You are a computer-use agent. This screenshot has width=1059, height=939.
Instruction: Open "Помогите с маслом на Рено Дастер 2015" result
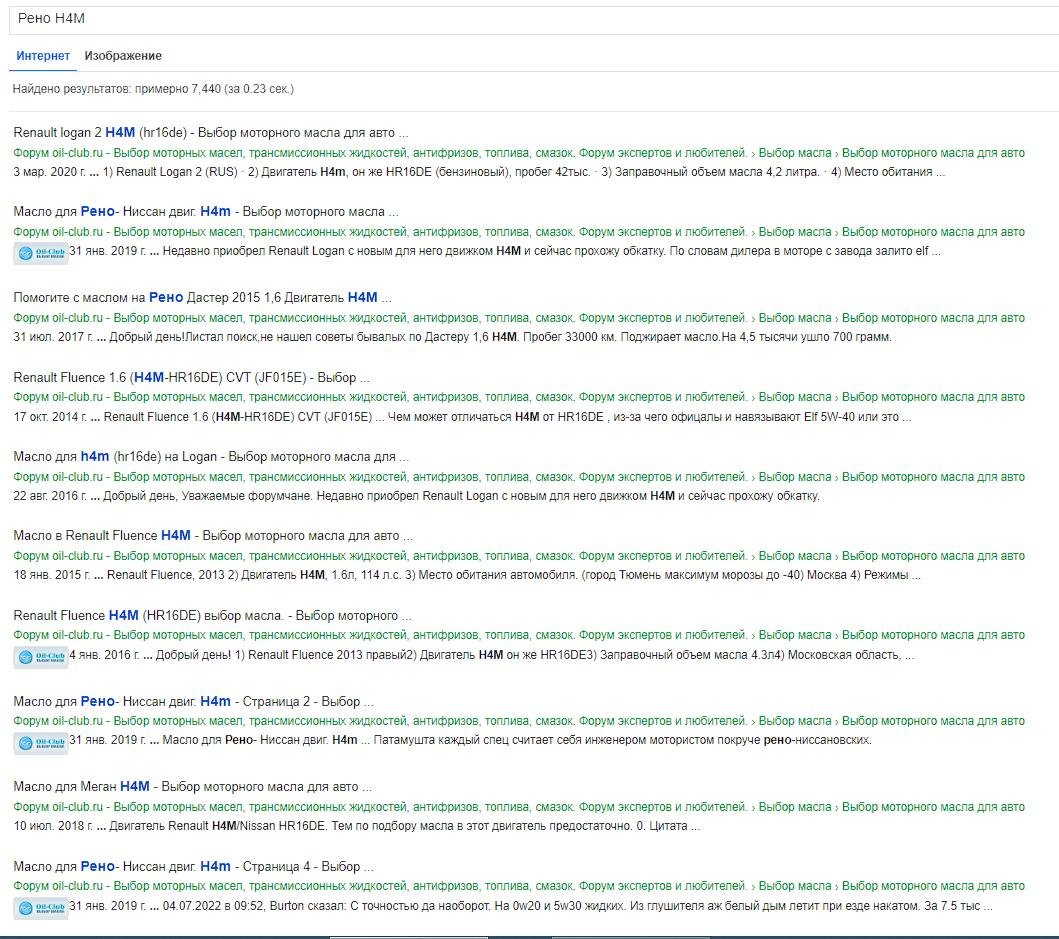[x=202, y=297]
